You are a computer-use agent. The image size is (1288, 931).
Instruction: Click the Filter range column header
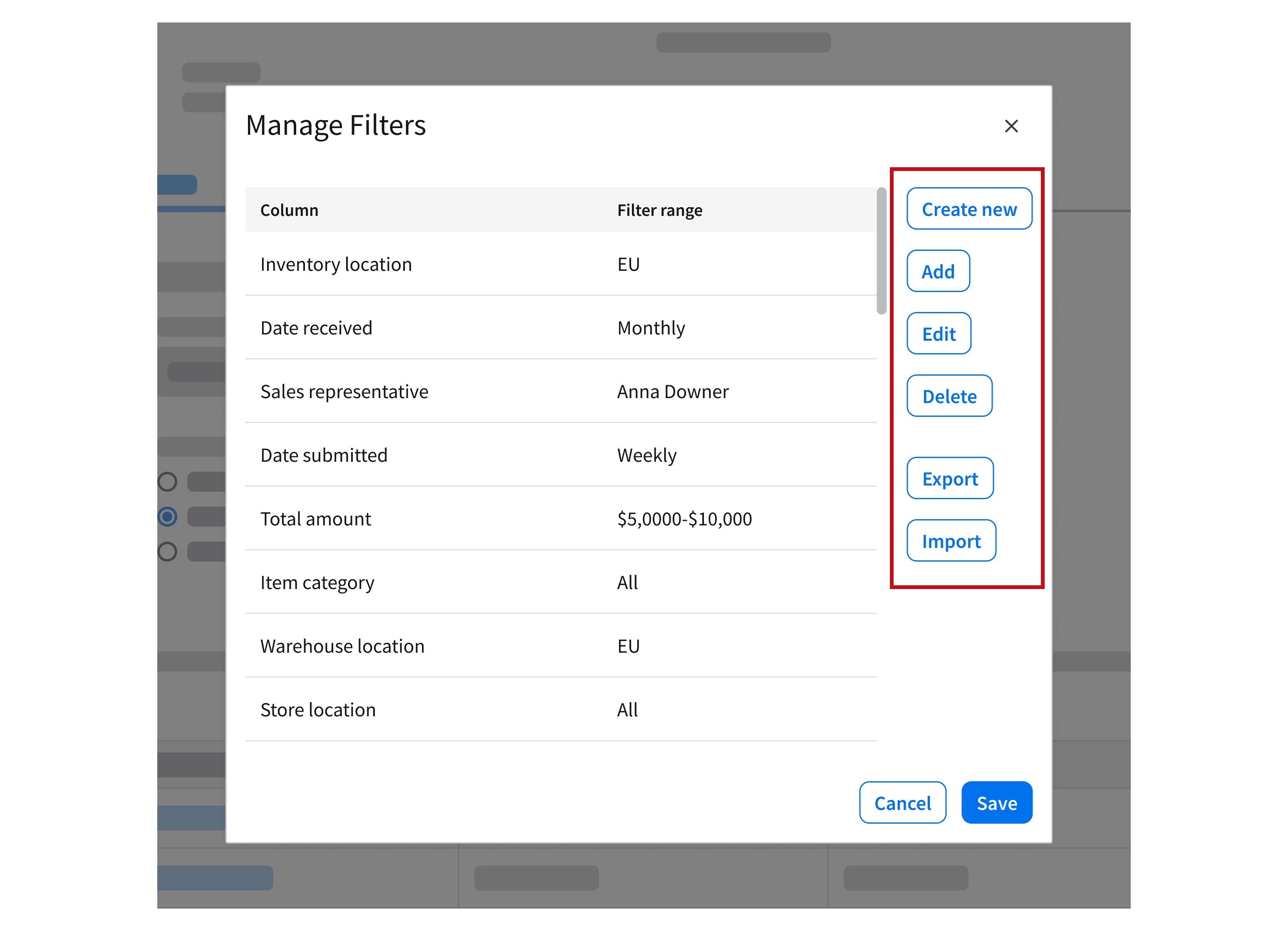659,210
